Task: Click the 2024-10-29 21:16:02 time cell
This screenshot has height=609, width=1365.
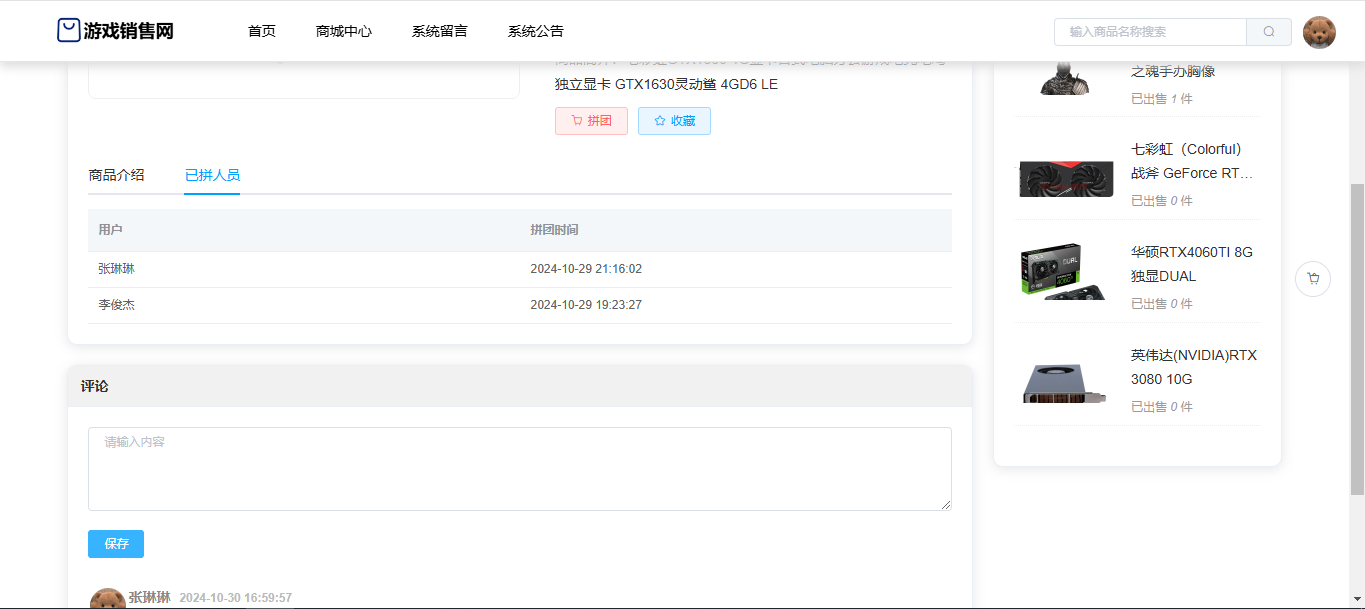Action: click(x=586, y=269)
